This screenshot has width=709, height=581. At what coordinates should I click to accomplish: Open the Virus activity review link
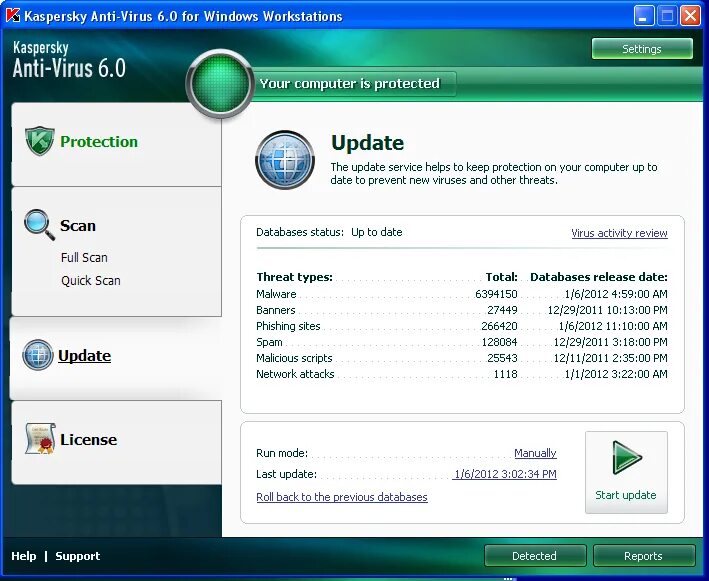point(619,233)
